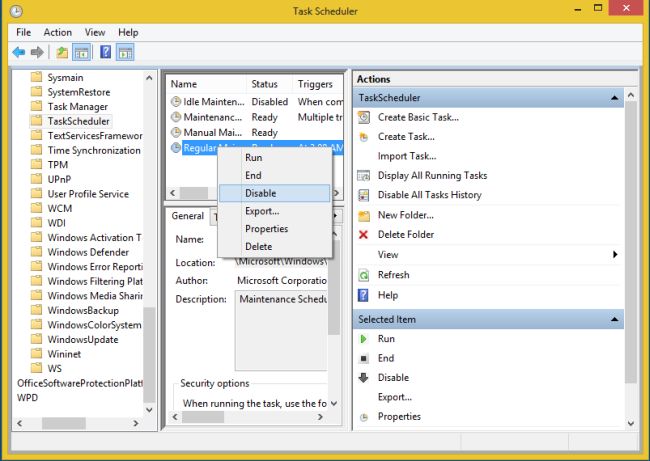Screen dimensions: 650x461
Task: Sort tasks by the Triggers column header
Action: pyautogui.click(x=318, y=84)
